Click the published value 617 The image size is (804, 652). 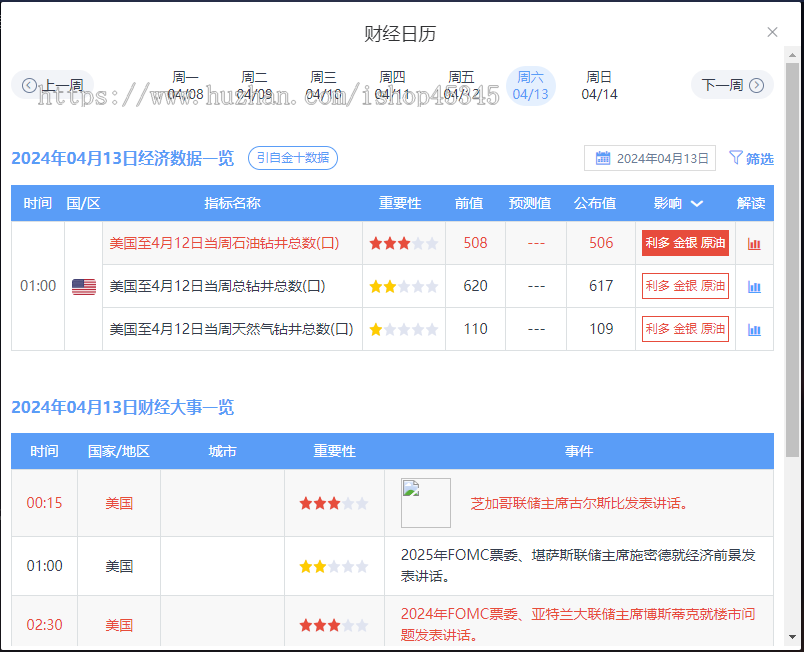coord(601,286)
